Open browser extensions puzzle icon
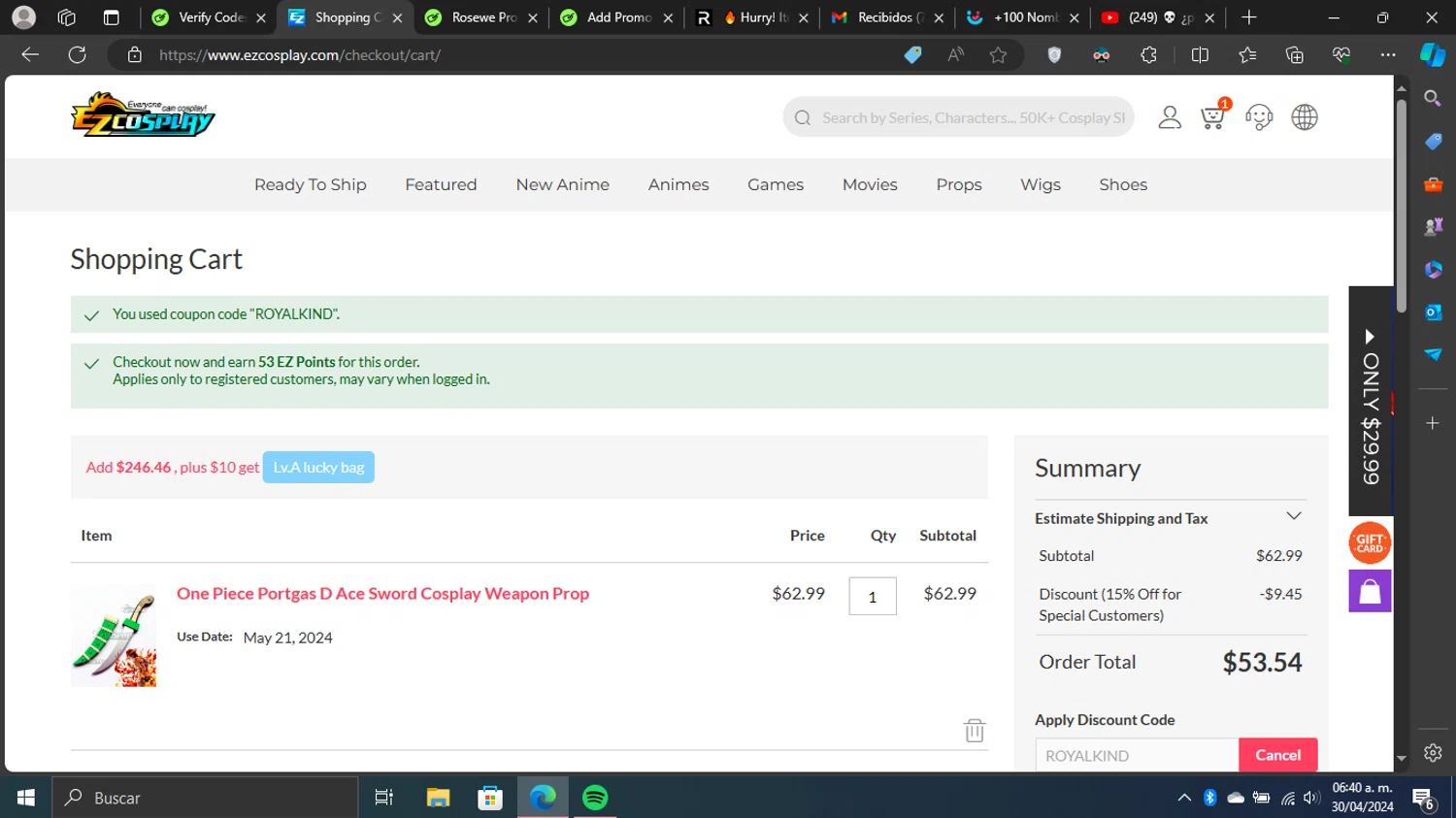Viewport: 1456px width, 818px height. tap(1148, 55)
